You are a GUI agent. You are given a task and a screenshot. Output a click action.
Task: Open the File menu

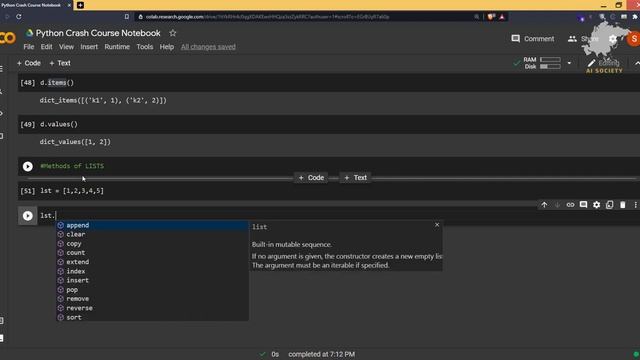pos(29,47)
